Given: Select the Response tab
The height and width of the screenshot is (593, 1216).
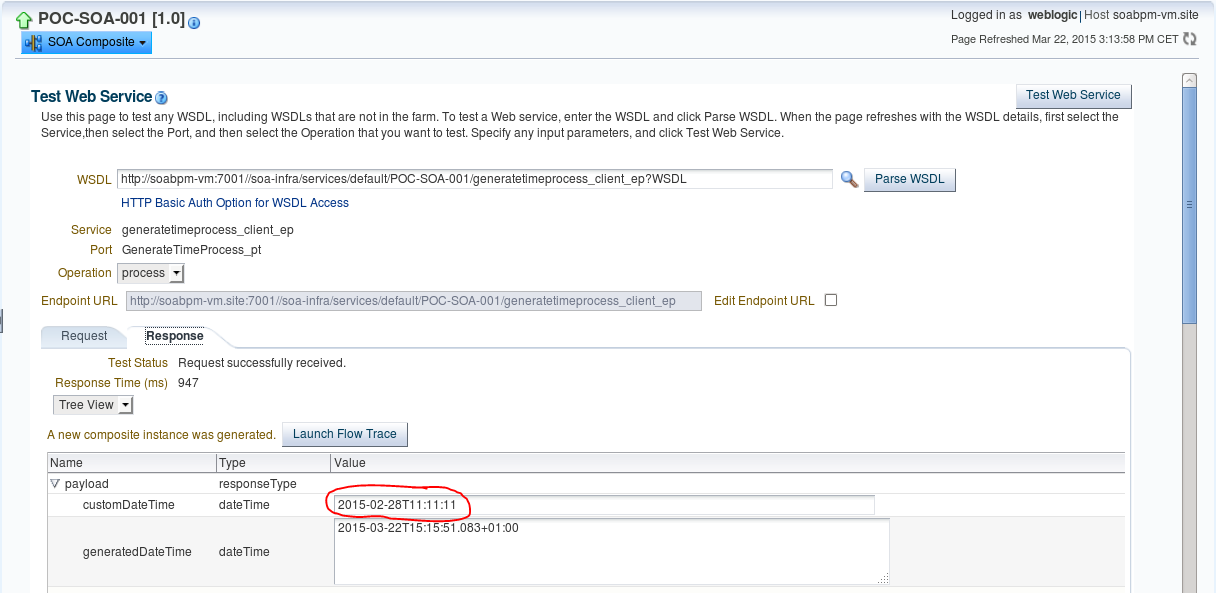Looking at the screenshot, I should (172, 336).
